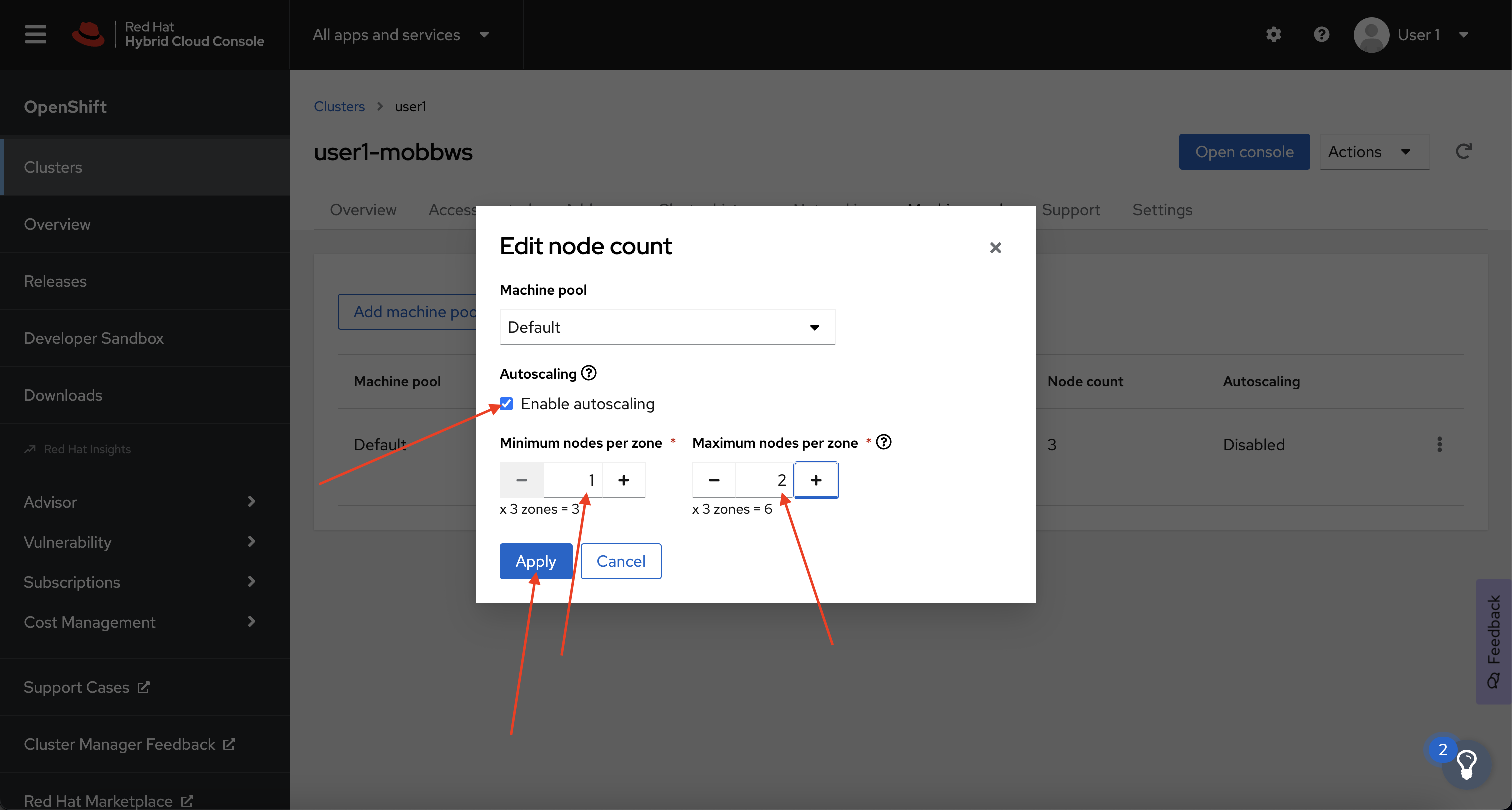1512x810 pixels.
Task: Open the hamburger navigation menu
Action: click(36, 34)
